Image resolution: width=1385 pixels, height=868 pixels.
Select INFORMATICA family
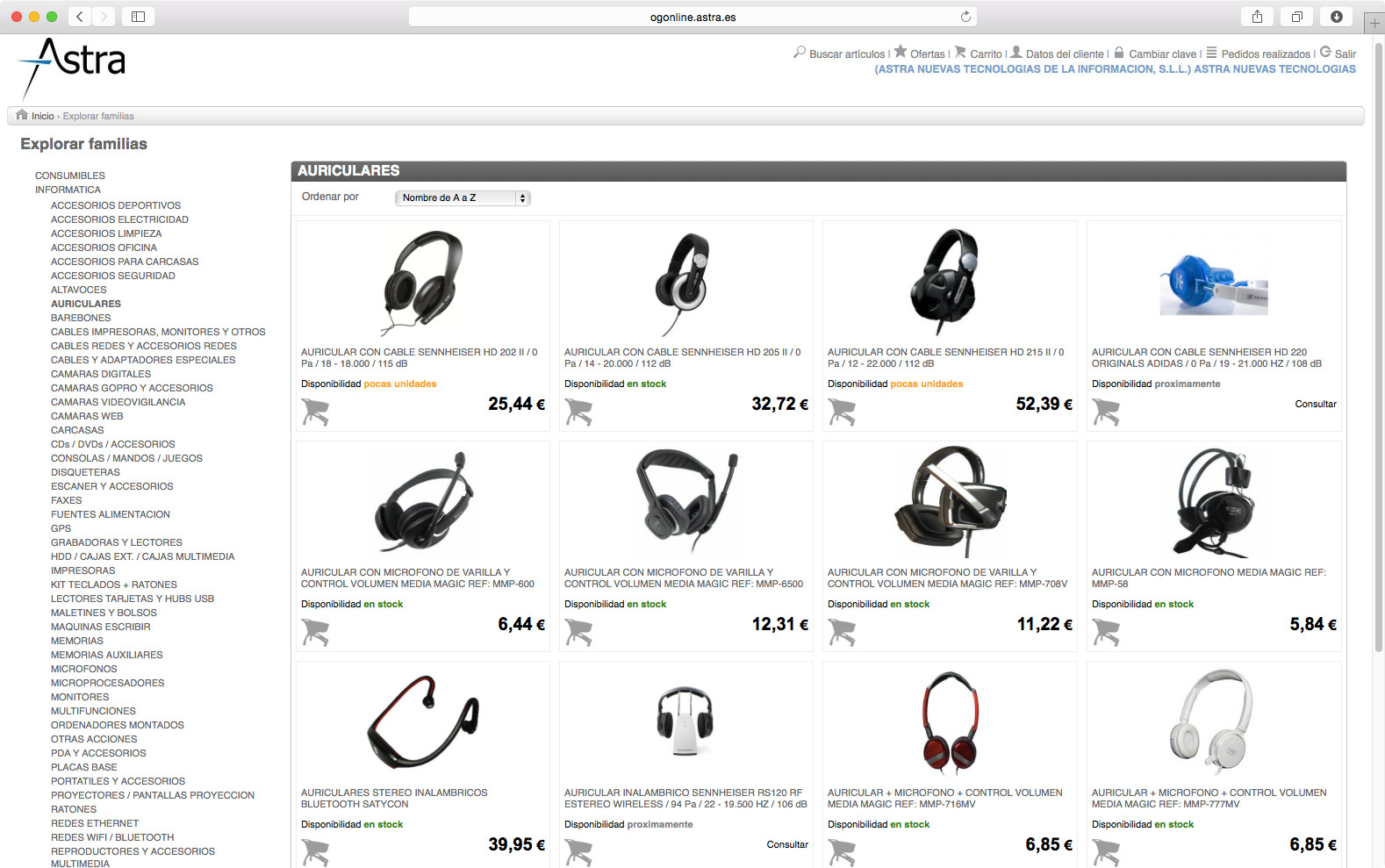click(x=68, y=190)
